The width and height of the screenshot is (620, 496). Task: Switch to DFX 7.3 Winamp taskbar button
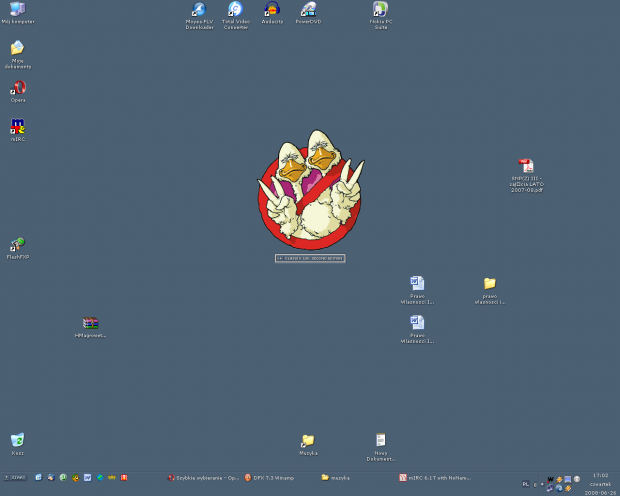270,478
